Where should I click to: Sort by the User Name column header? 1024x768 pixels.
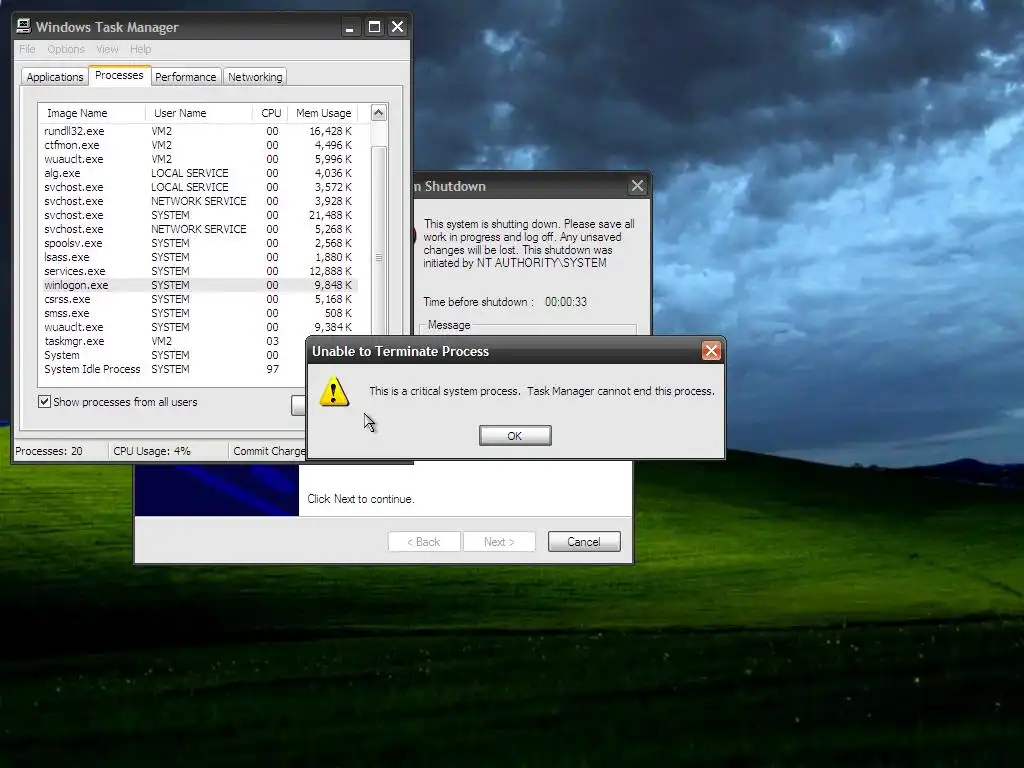[199, 113]
